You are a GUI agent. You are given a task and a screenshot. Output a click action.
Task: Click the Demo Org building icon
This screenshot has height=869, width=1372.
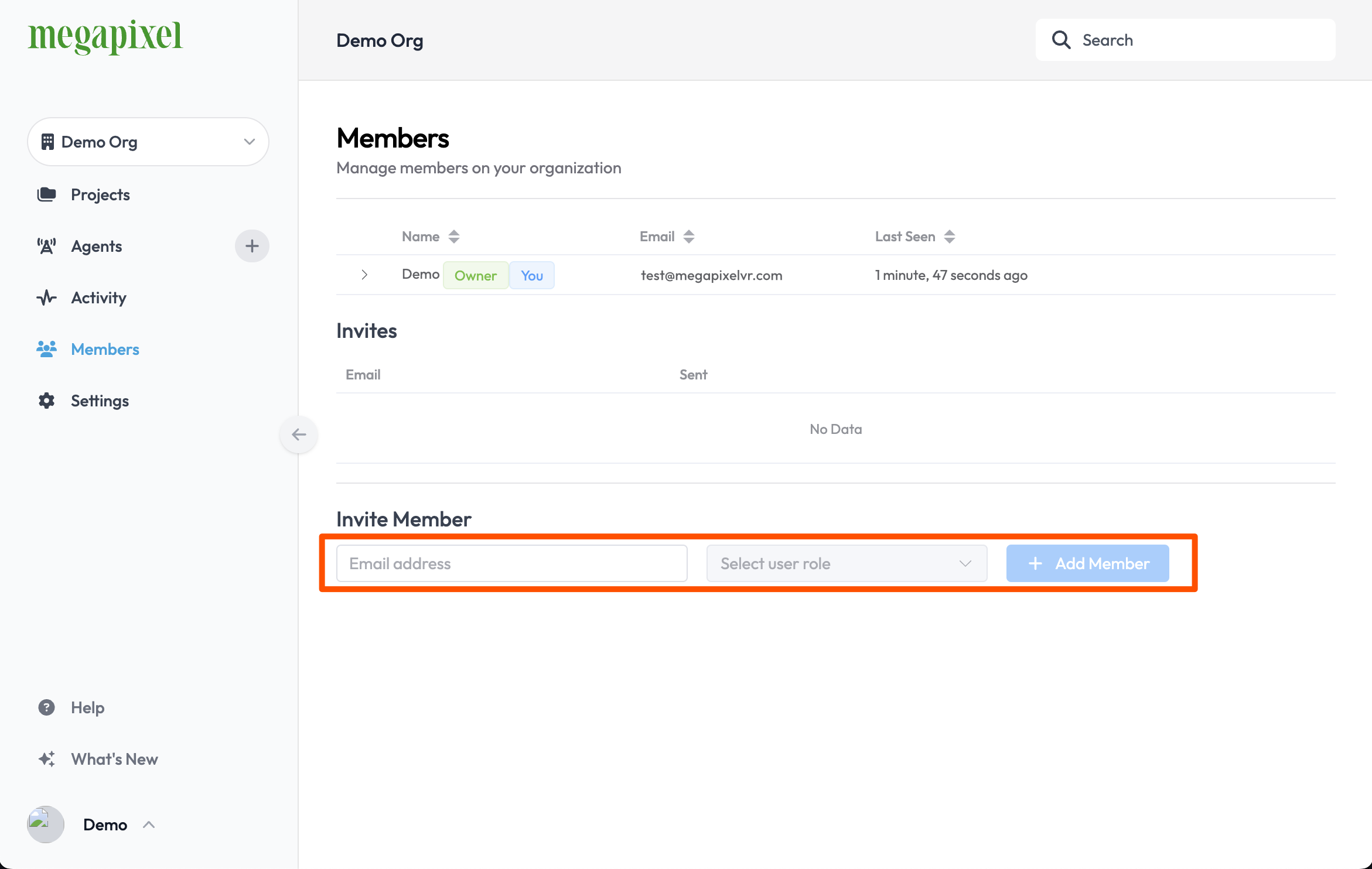tap(47, 141)
